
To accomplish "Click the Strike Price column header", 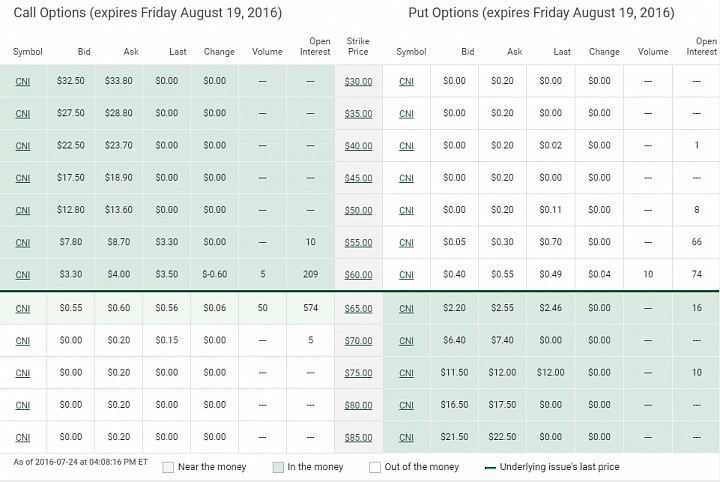I will click(358, 46).
